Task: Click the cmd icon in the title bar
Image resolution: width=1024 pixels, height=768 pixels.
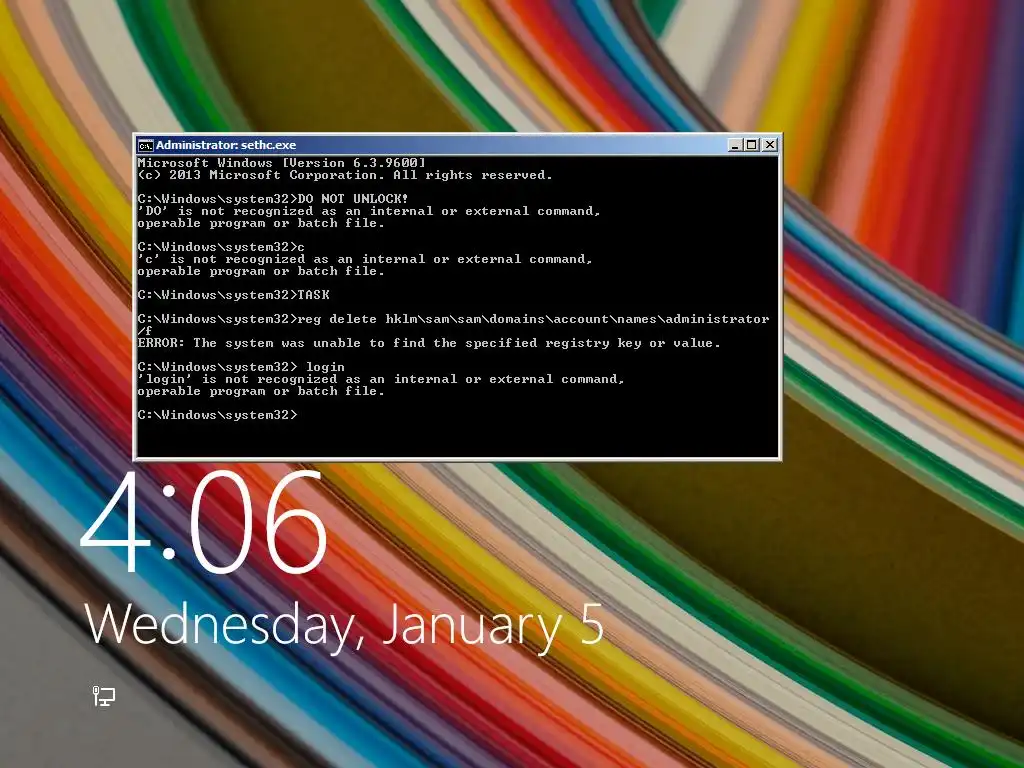Action: click(x=146, y=145)
